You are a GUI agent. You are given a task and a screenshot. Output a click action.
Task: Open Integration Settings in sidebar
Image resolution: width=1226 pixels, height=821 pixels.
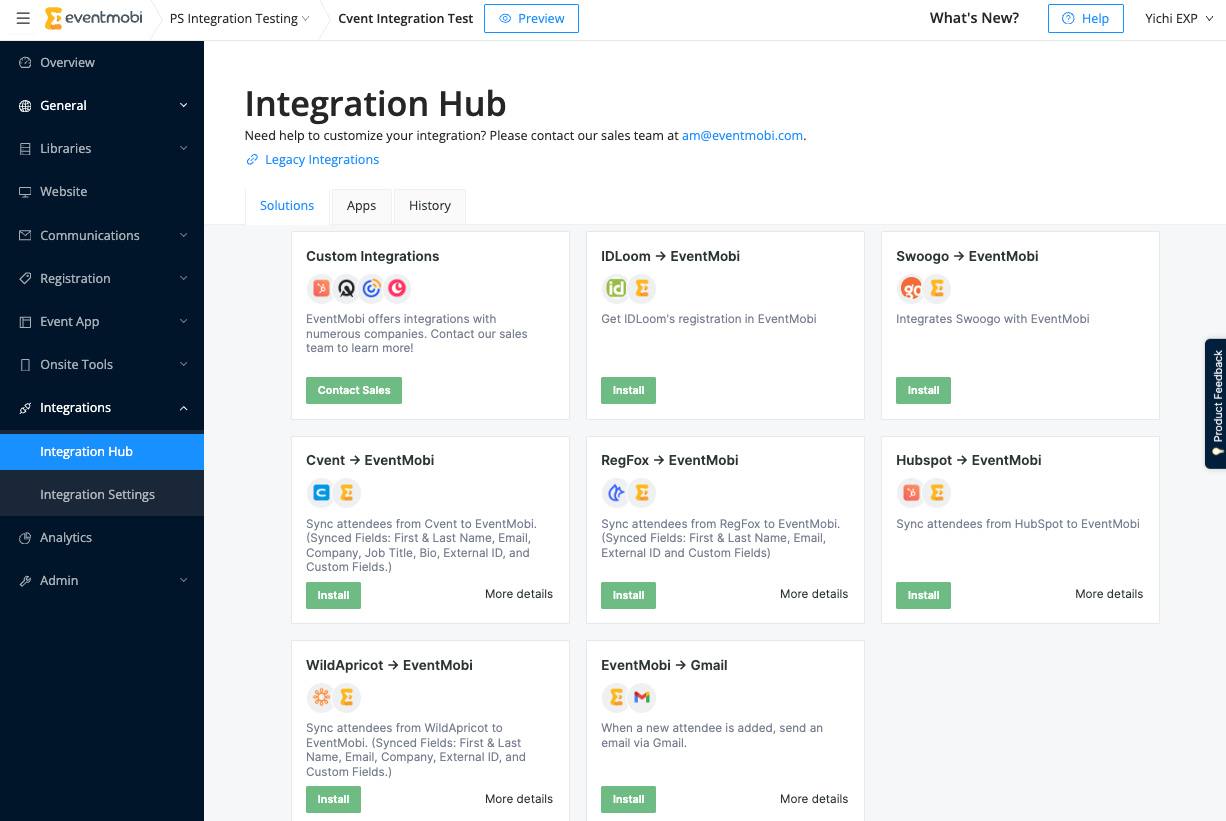pos(97,494)
